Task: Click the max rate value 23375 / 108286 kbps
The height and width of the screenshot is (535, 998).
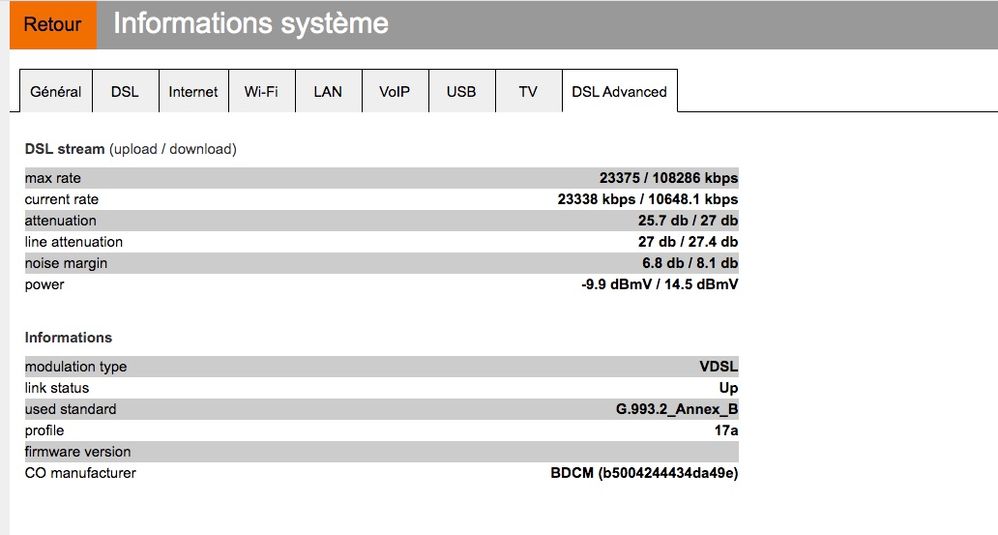Action: pyautogui.click(x=668, y=178)
